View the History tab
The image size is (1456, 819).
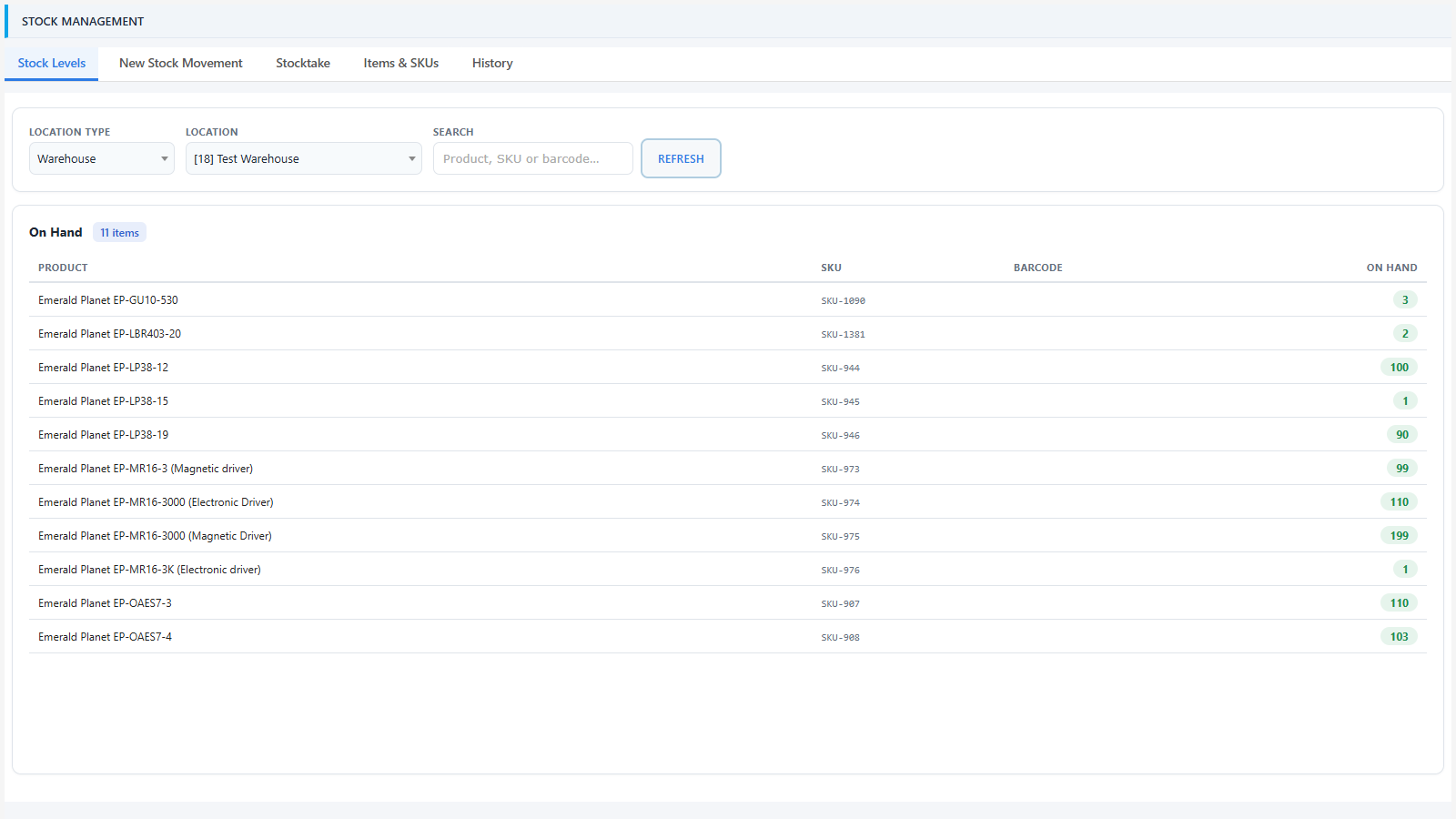click(492, 63)
